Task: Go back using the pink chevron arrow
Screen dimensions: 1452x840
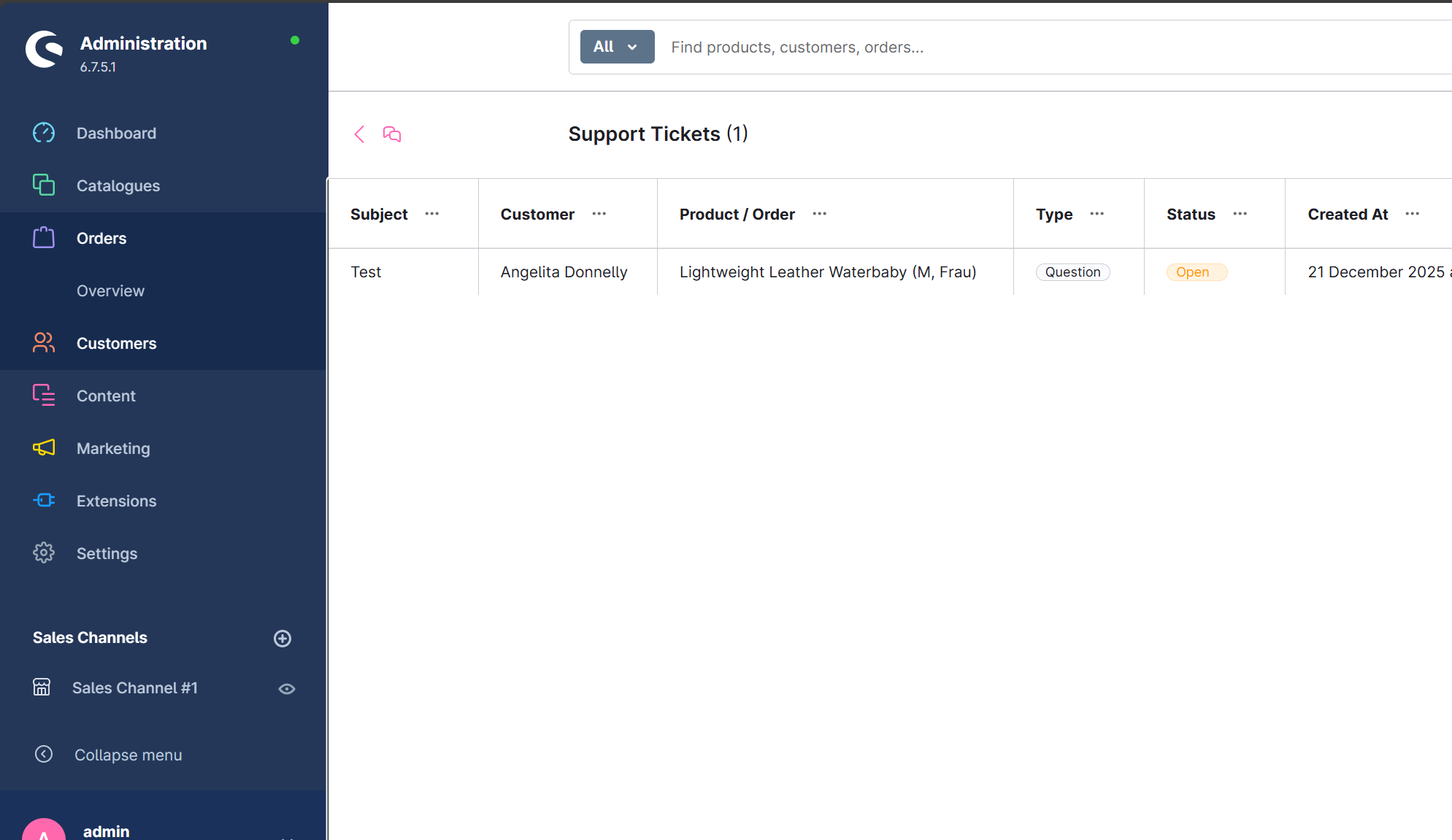Action: tap(359, 134)
